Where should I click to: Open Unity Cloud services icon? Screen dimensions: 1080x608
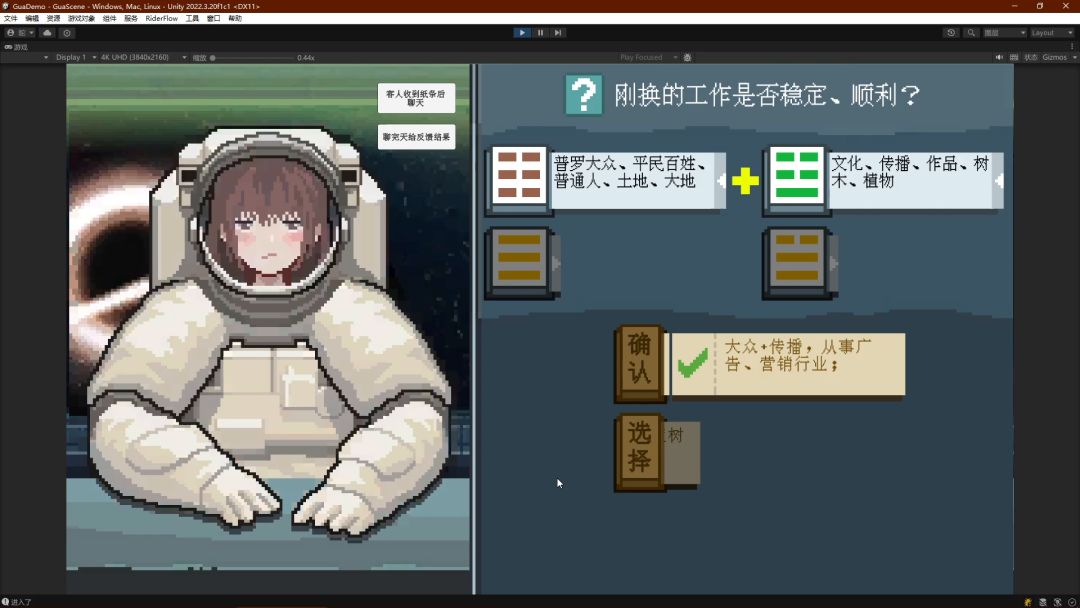click(47, 33)
